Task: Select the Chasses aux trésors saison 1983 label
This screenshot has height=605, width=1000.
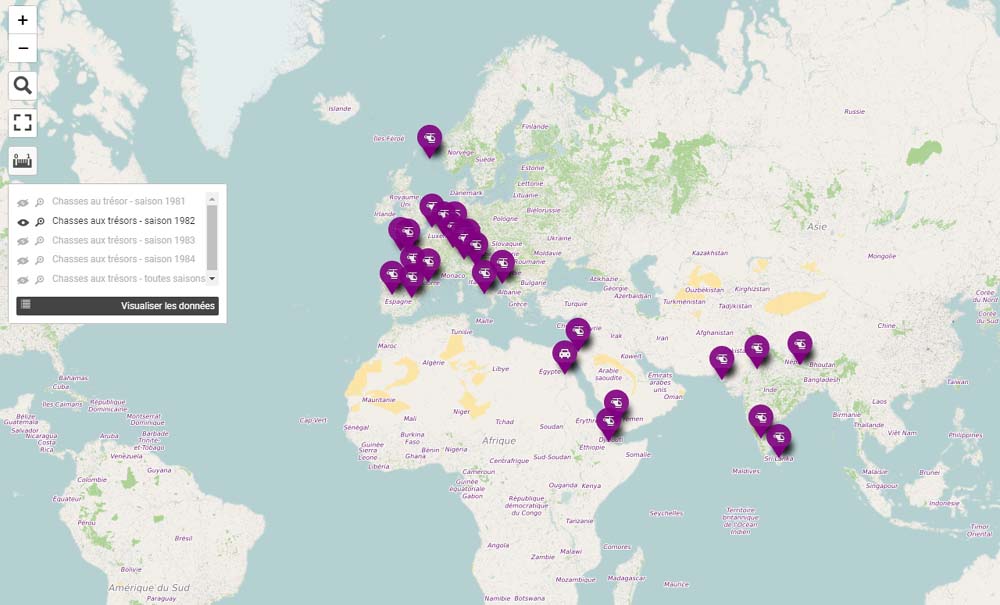Action: pos(123,240)
